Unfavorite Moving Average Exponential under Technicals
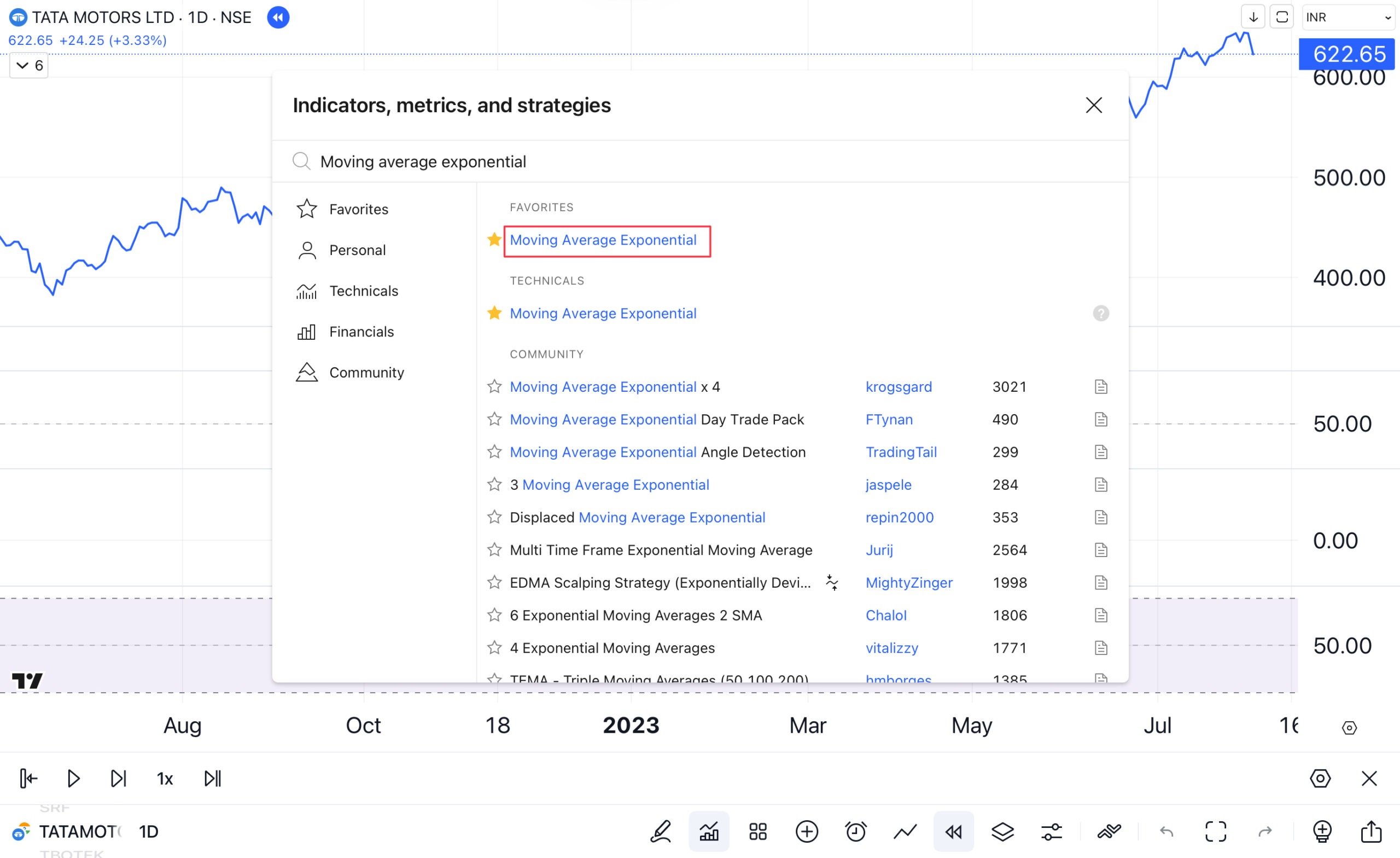The width and height of the screenshot is (1400, 858). (494, 314)
